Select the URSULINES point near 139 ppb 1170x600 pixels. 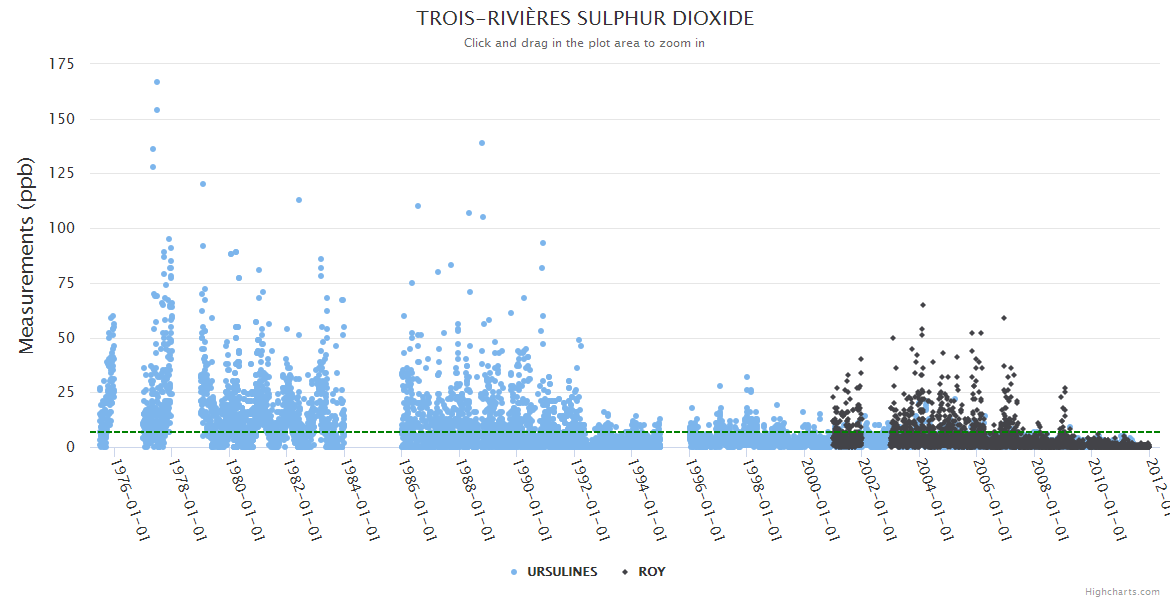coord(482,143)
